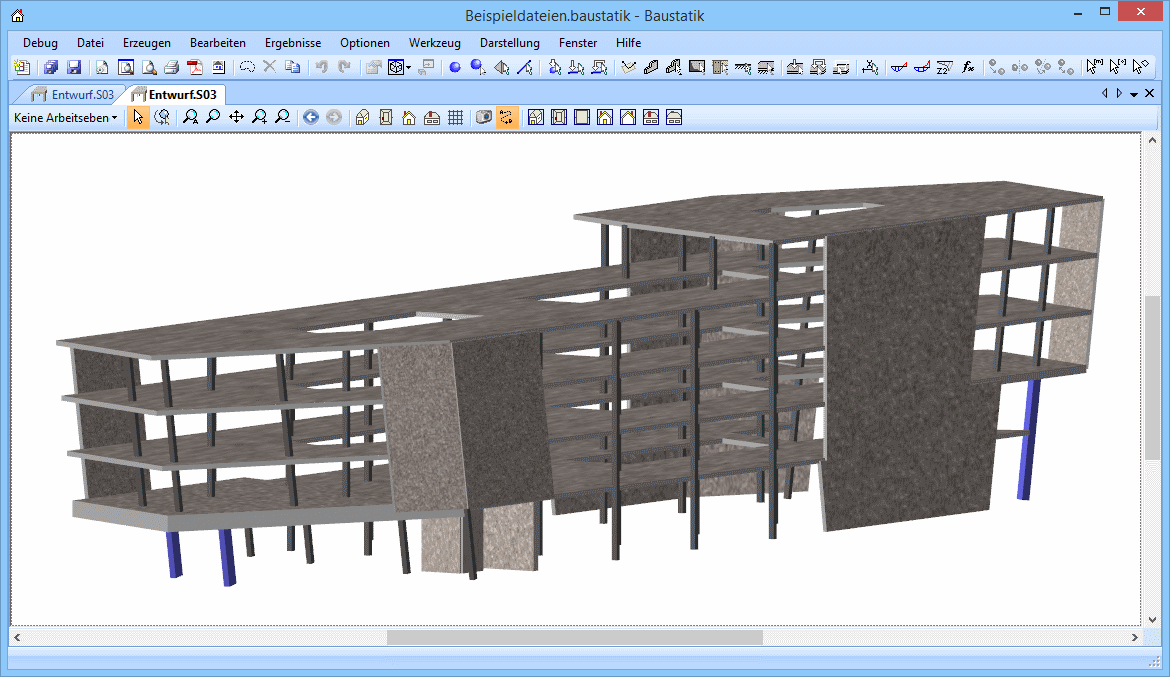Click the blue sphere node icon
The height and width of the screenshot is (677, 1170).
pos(454,68)
